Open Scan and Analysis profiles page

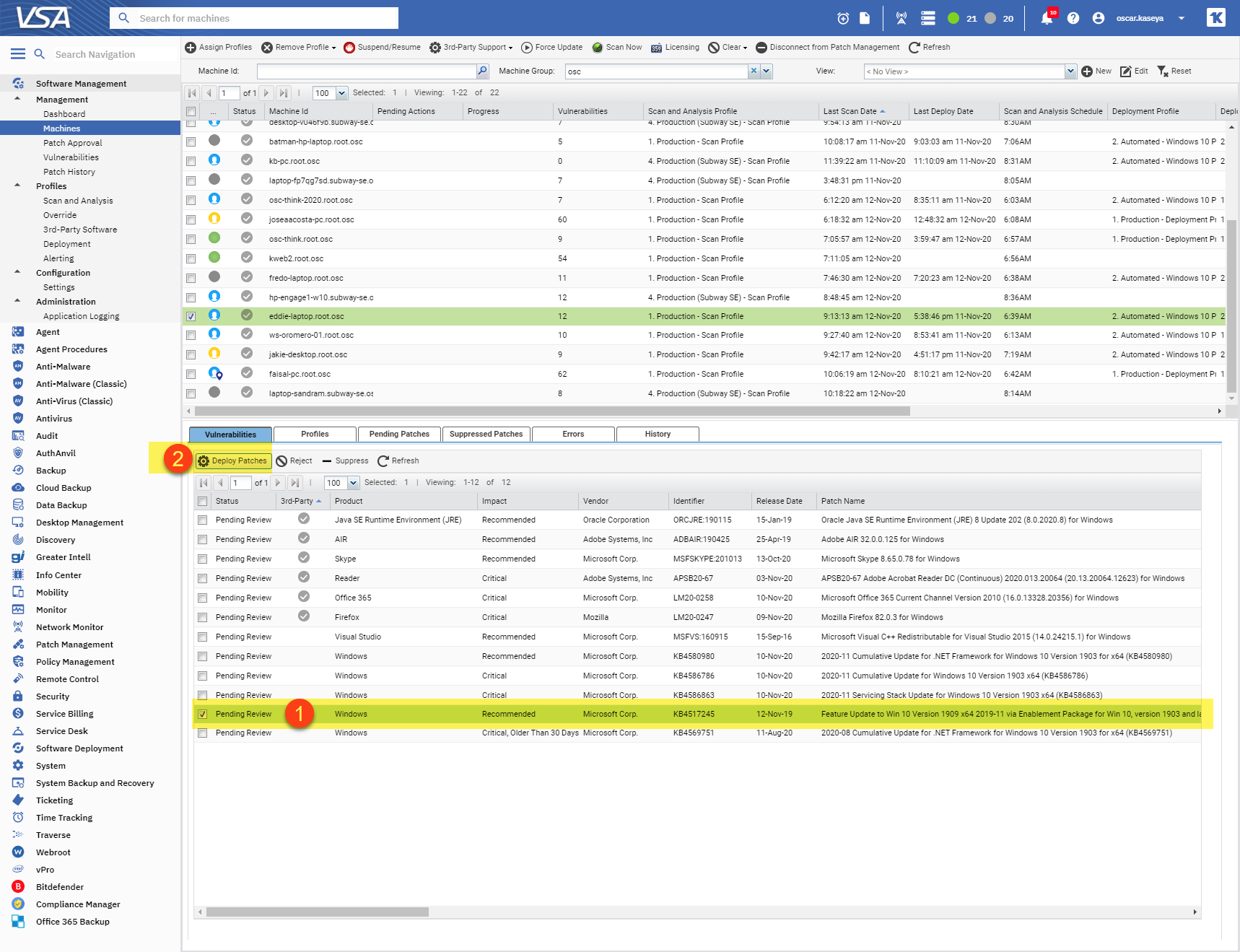click(78, 201)
